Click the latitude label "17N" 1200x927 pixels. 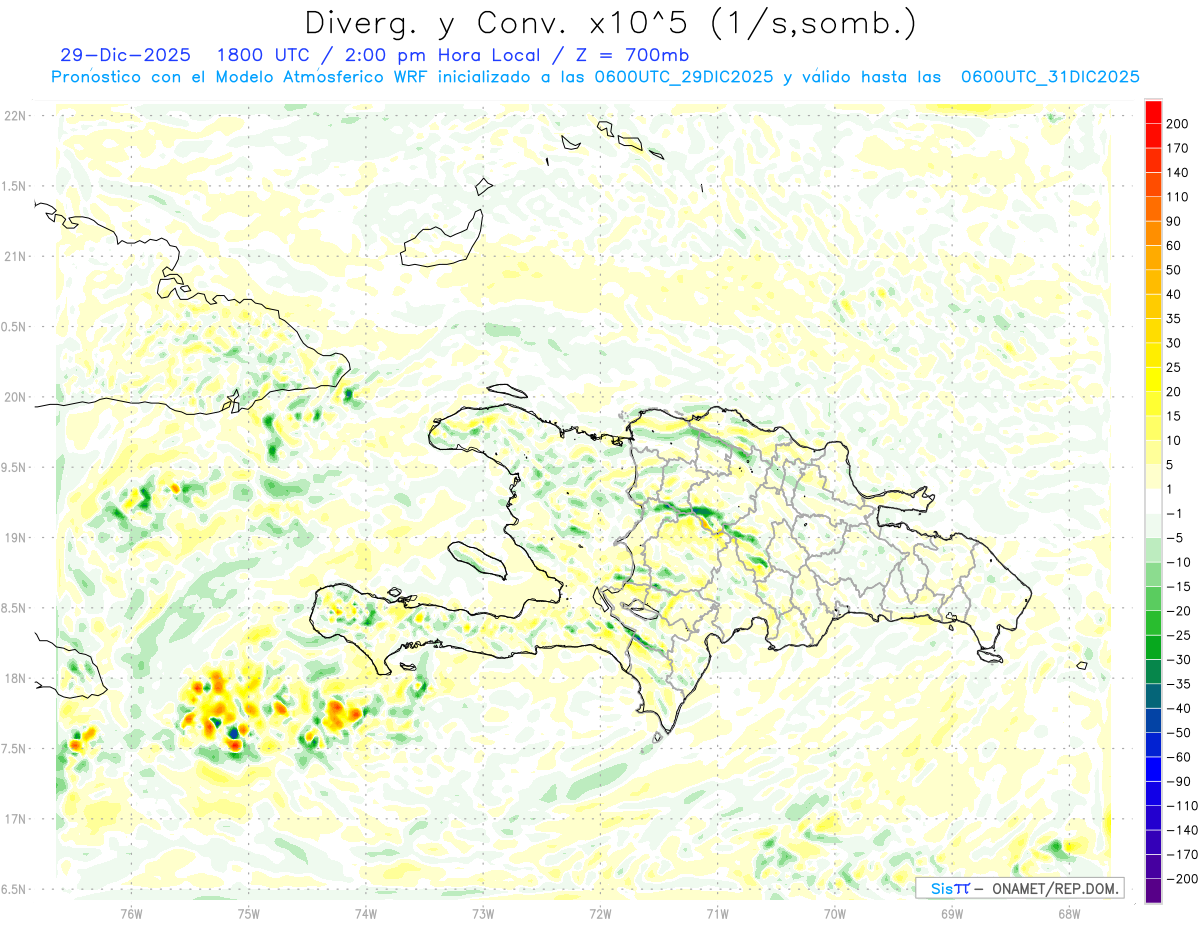[x=15, y=819]
